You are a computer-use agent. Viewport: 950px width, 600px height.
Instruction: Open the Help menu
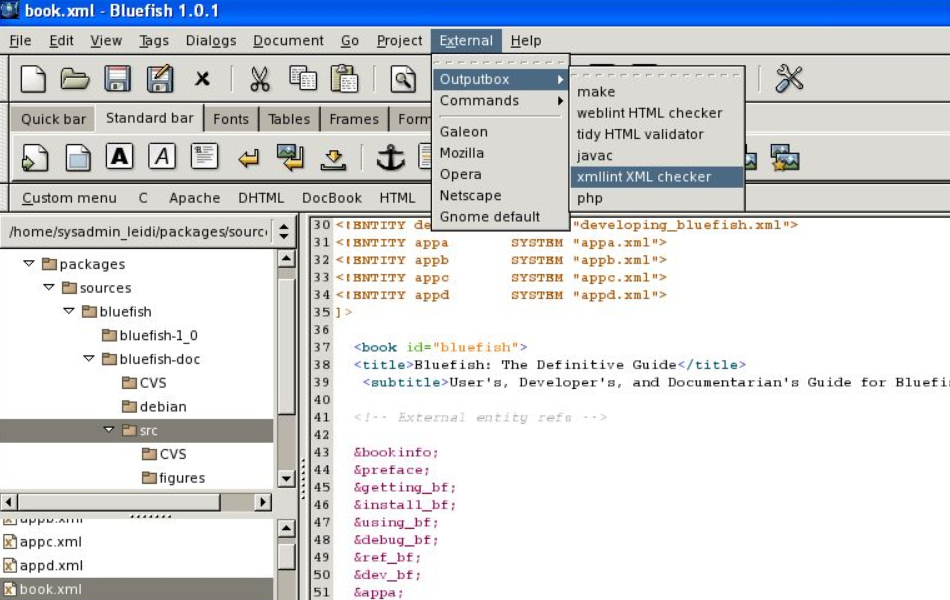(x=526, y=41)
